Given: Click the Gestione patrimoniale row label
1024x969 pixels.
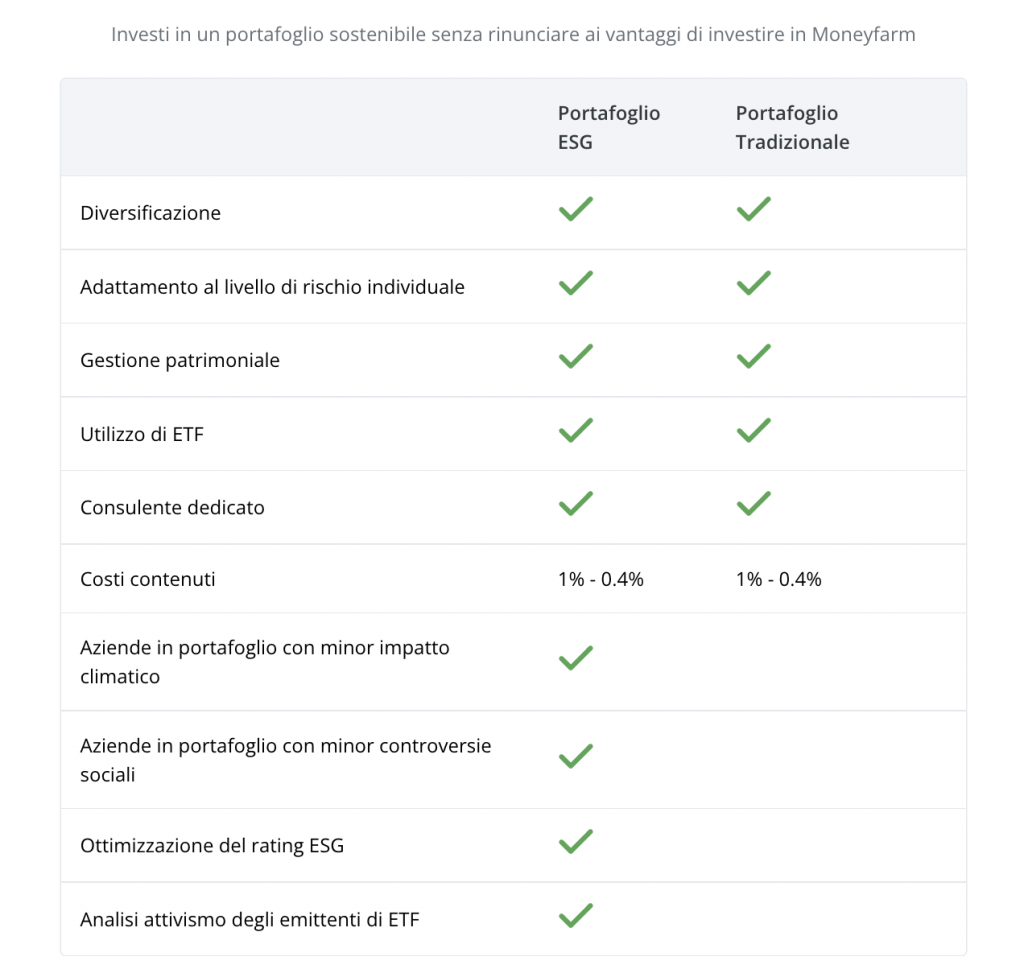Looking at the screenshot, I should coord(180,360).
